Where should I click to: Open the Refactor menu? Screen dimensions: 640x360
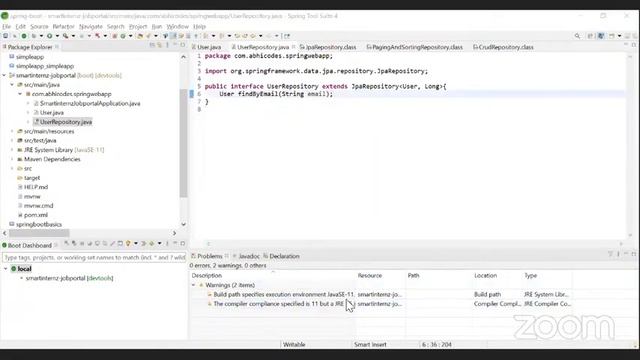(64, 27)
